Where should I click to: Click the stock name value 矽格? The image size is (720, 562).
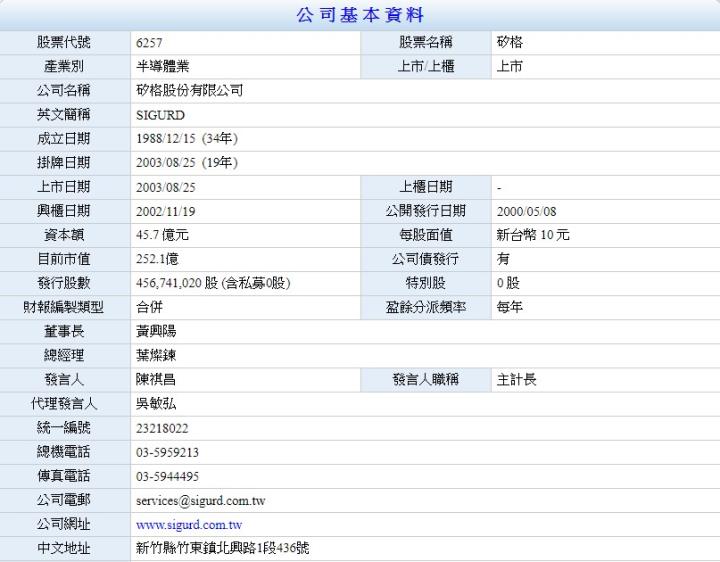[510, 43]
